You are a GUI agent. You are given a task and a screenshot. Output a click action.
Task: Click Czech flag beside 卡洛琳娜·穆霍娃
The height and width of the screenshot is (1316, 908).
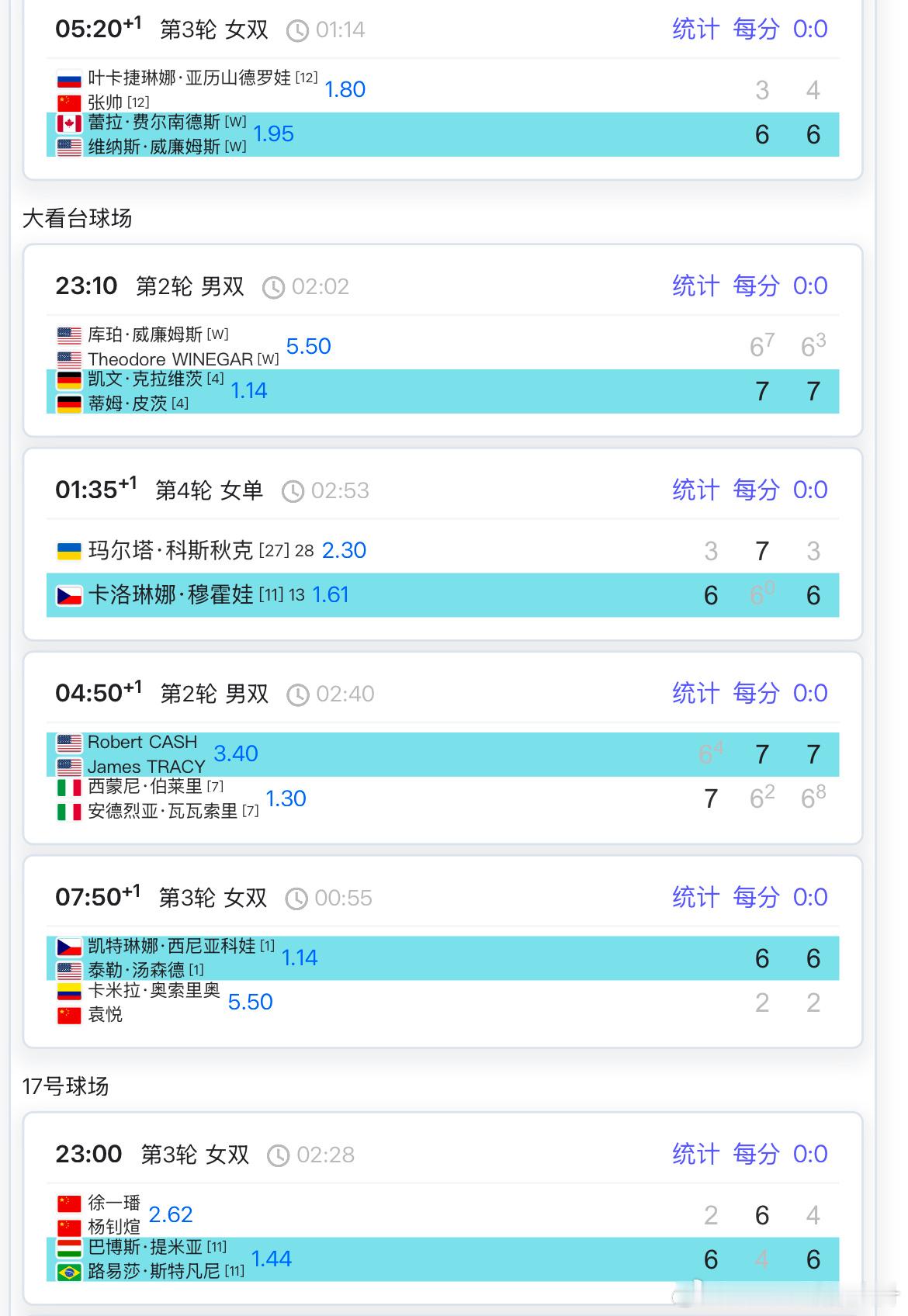tap(69, 596)
